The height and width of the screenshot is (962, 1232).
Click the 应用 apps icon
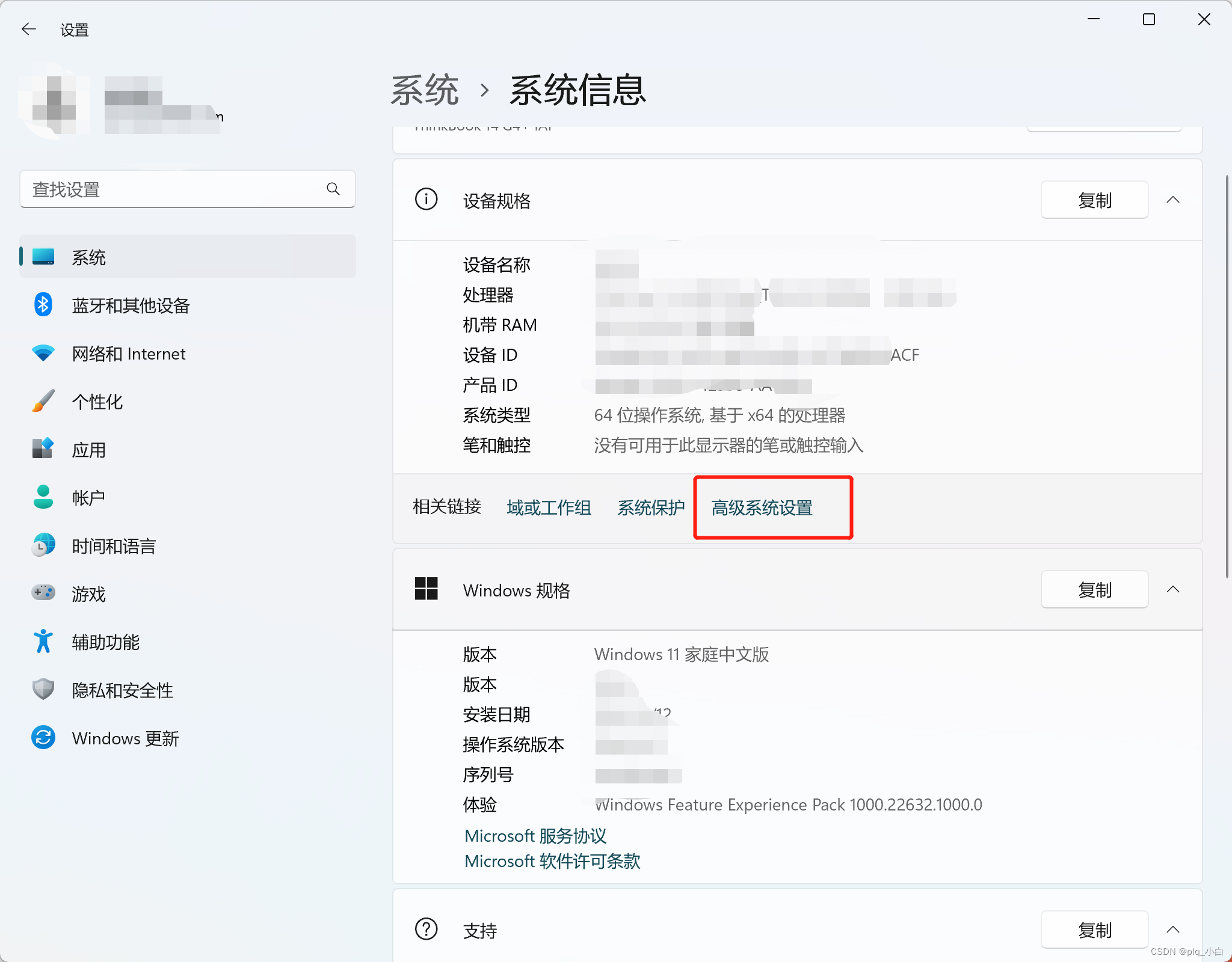(x=43, y=449)
